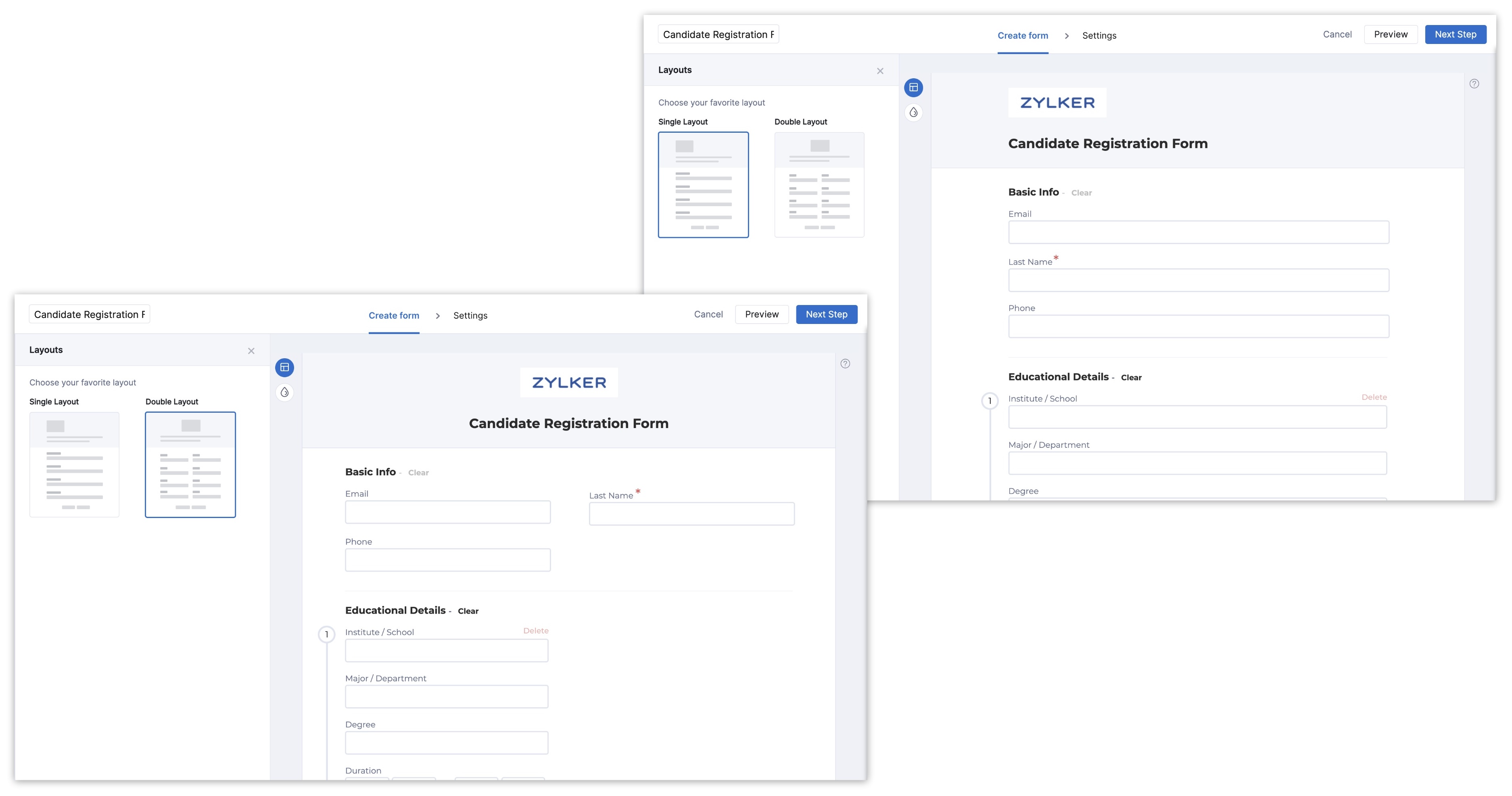
Task: Switch to Create form tab in lower window
Action: (394, 315)
